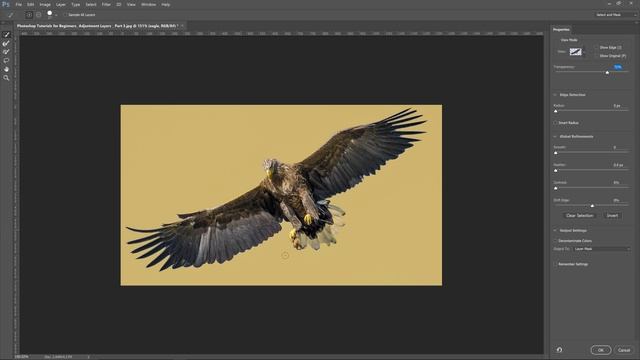Open the File menu
This screenshot has width=640, height=360.
(19, 4)
